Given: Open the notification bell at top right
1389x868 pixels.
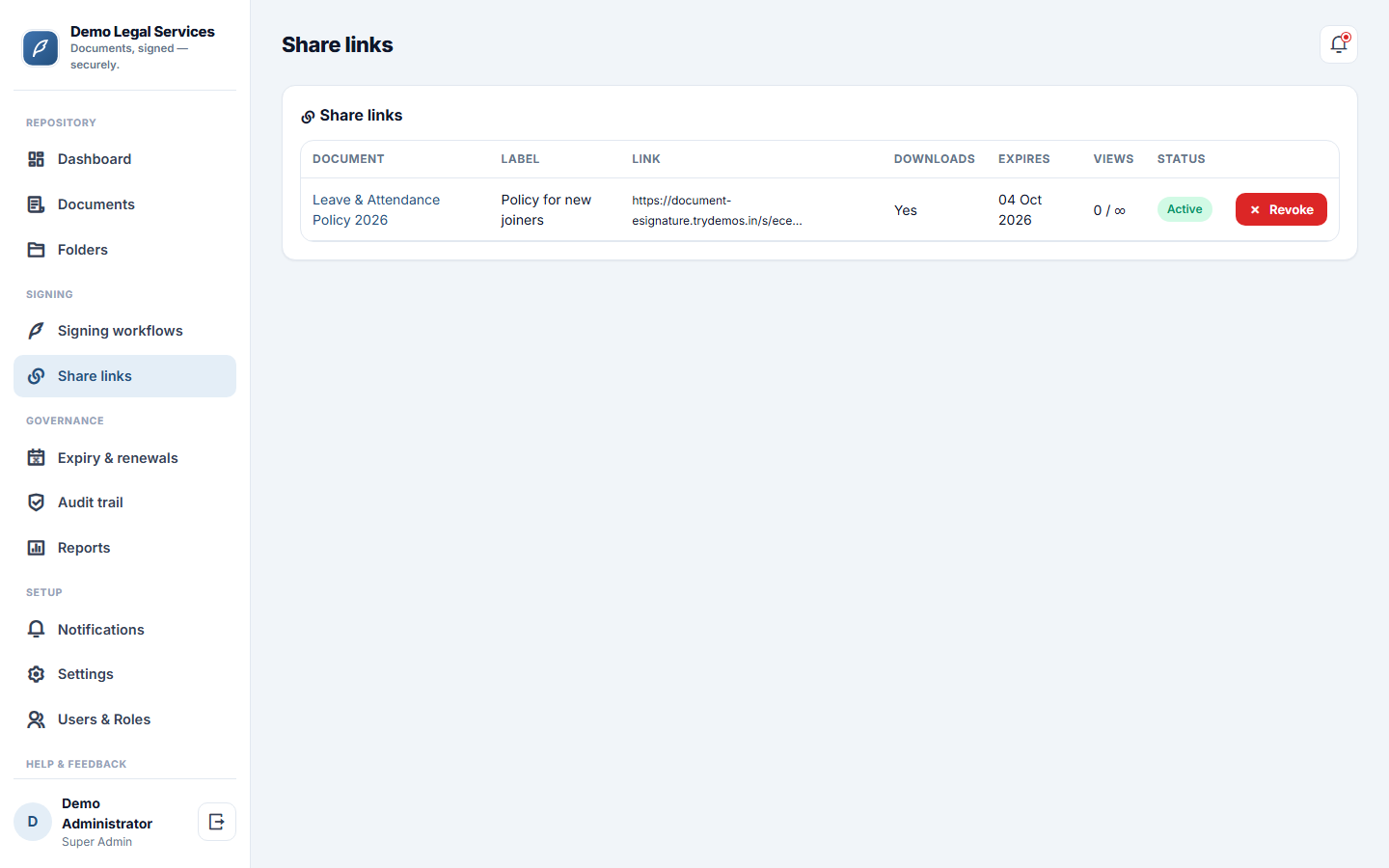Looking at the screenshot, I should pos(1339,44).
